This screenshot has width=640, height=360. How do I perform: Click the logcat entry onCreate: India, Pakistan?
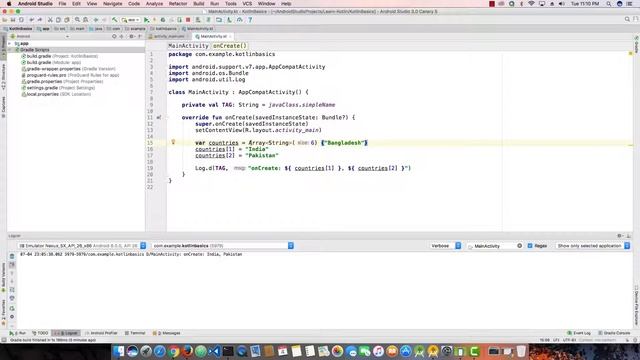tap(131, 254)
